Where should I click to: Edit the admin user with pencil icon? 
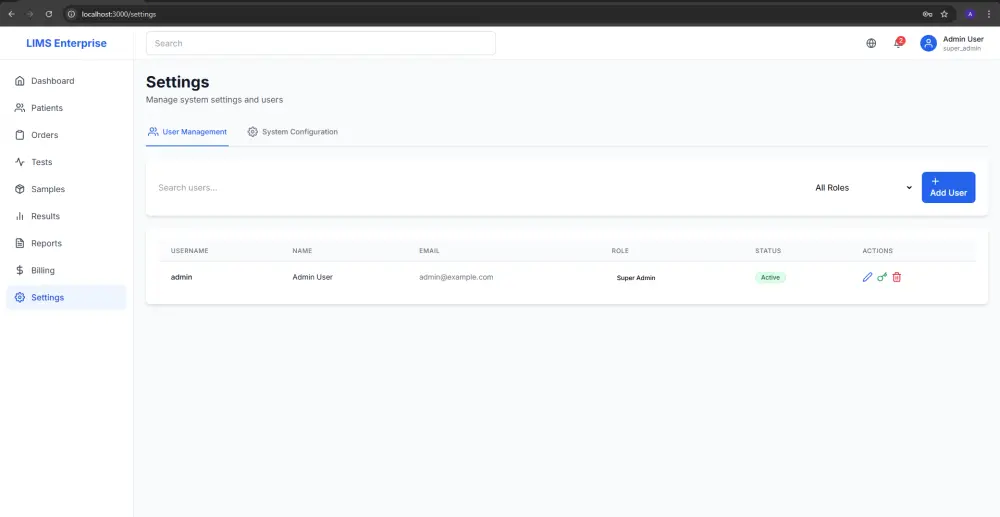tap(867, 277)
